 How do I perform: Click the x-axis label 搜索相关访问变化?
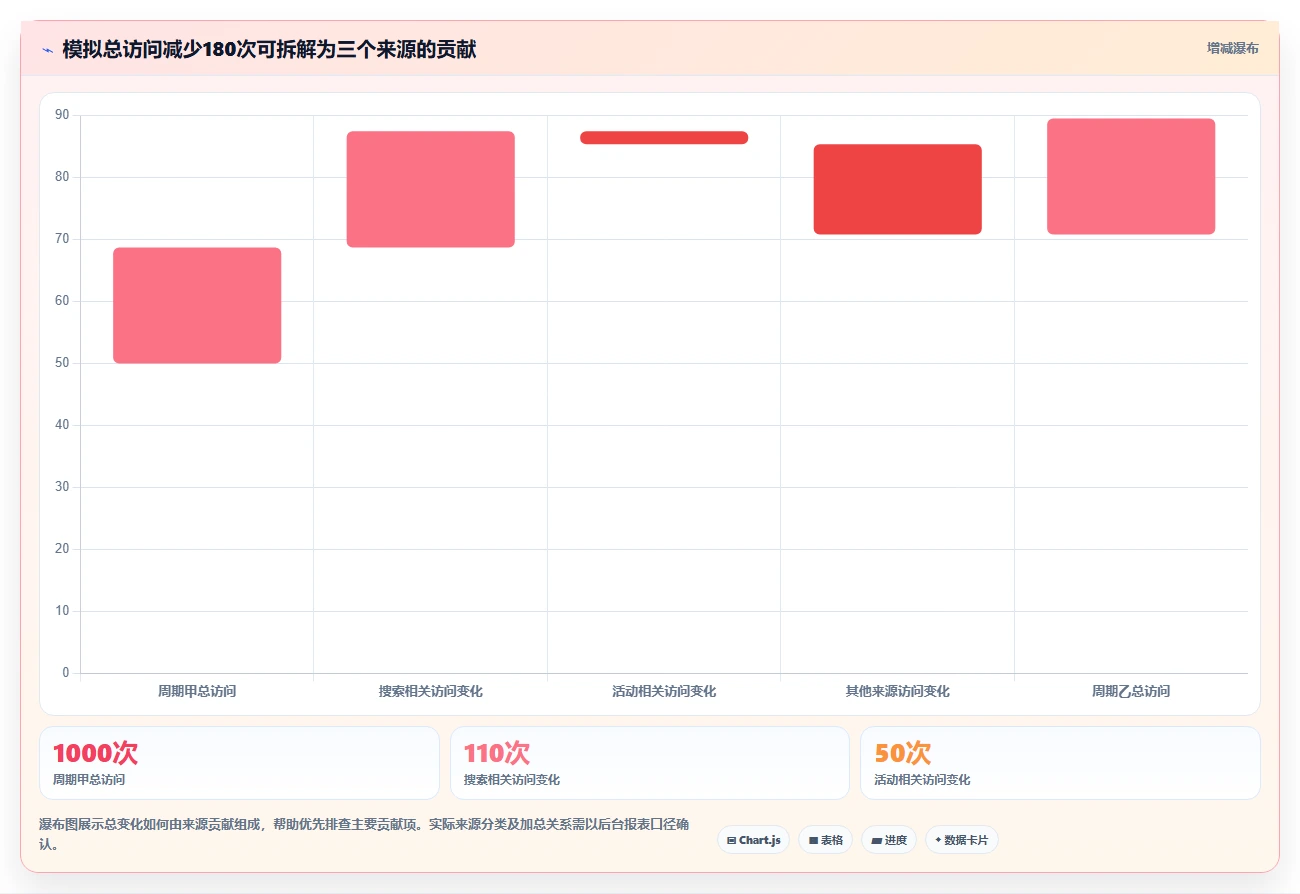click(431, 691)
